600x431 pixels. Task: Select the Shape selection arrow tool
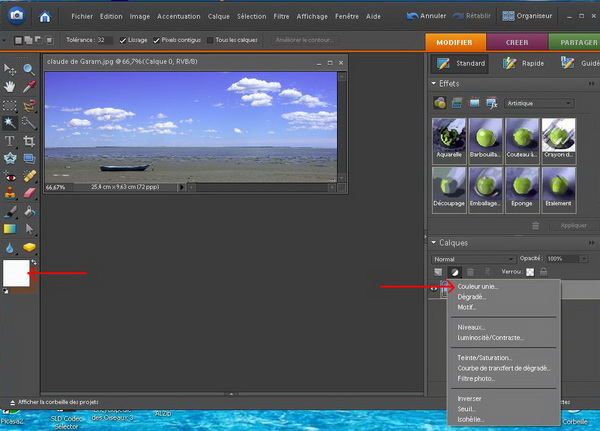pyautogui.click(x=29, y=229)
